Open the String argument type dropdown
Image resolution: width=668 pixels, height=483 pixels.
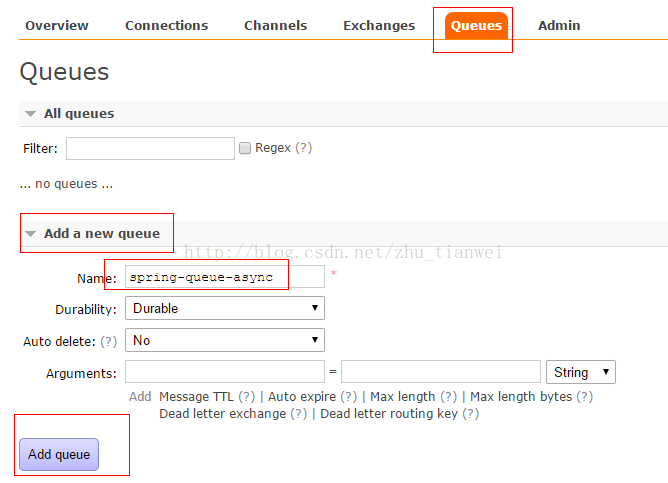[x=581, y=372]
